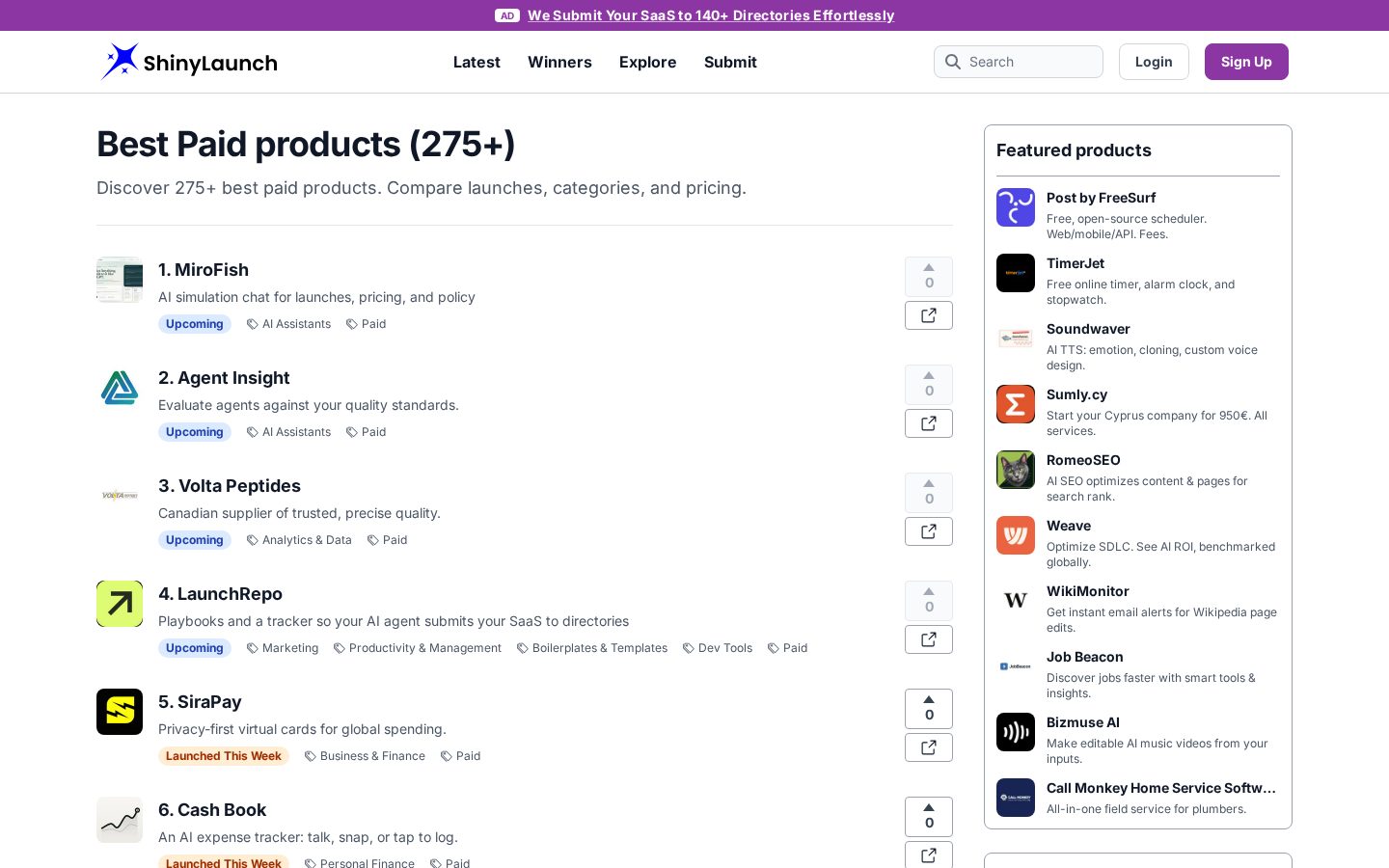Open Cash Book external link icon
This screenshot has height=868, width=1389.
[x=929, y=854]
